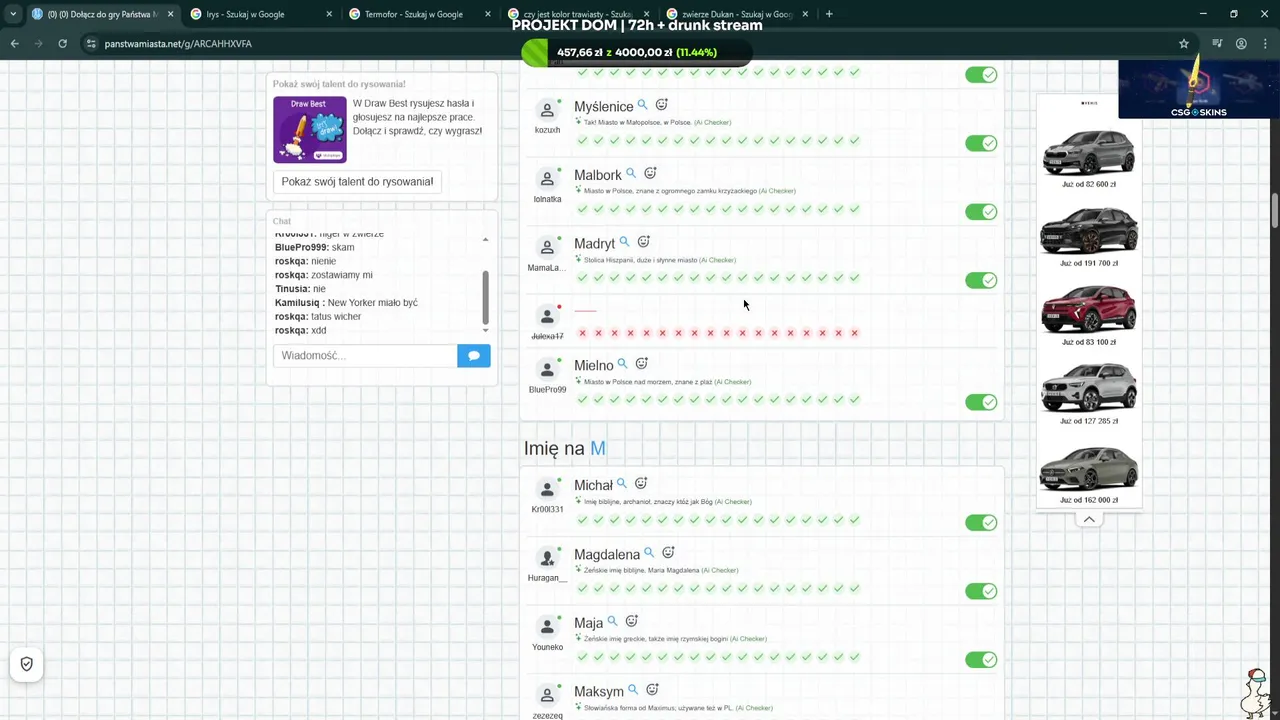
Task: Toggle the switch for the Malbork answer
Action: click(981, 212)
